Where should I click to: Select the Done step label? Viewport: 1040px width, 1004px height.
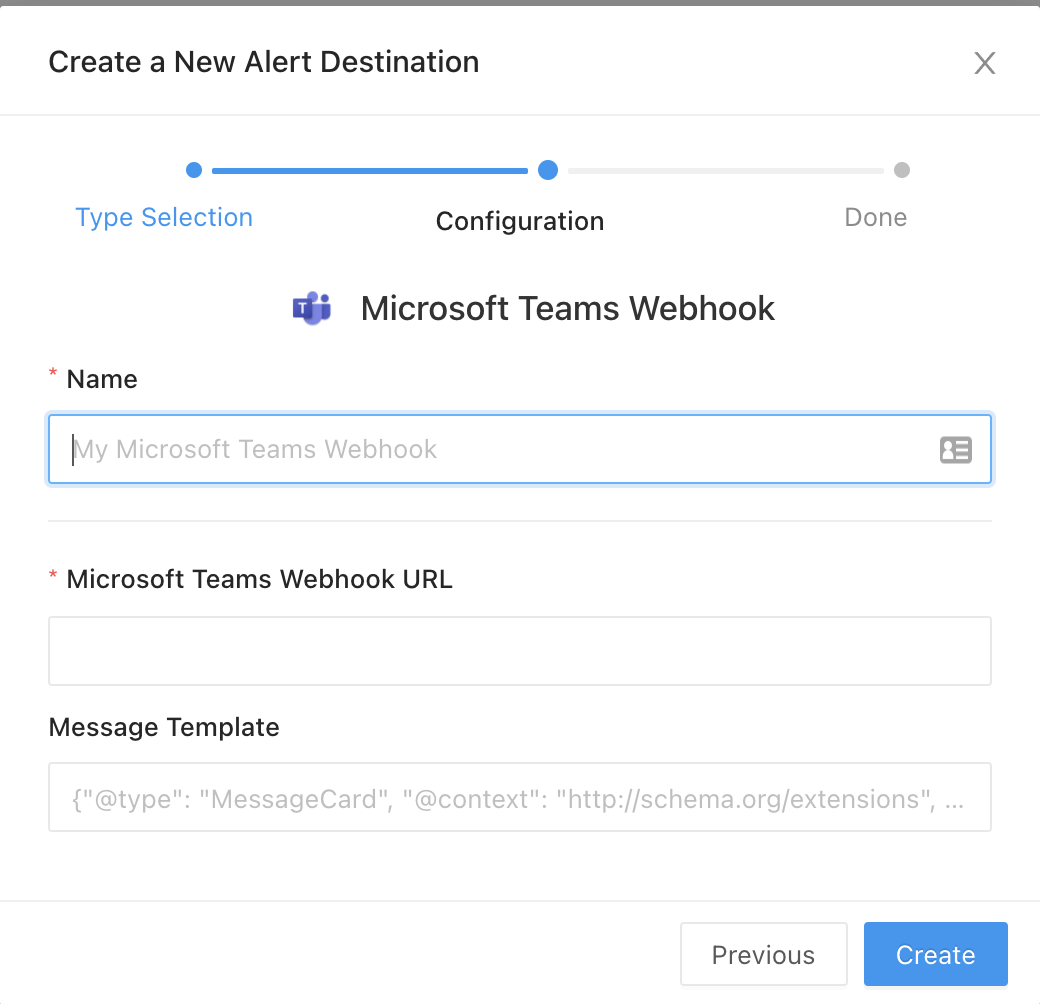point(876,218)
